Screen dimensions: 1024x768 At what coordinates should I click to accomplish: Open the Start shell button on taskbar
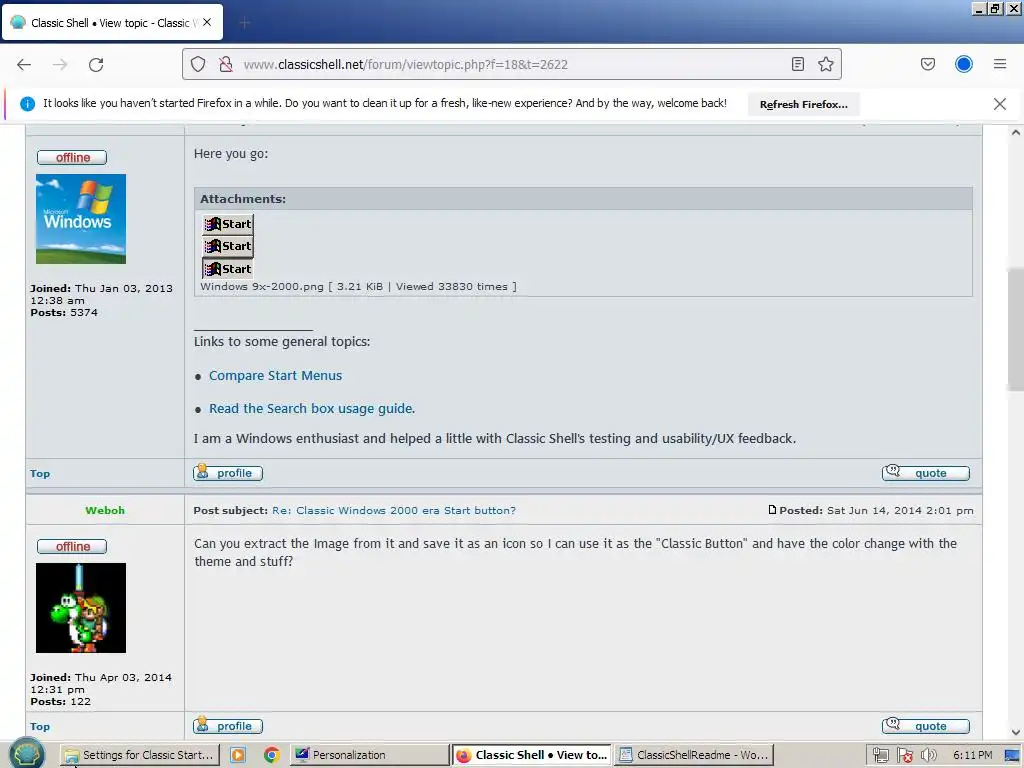(26, 753)
